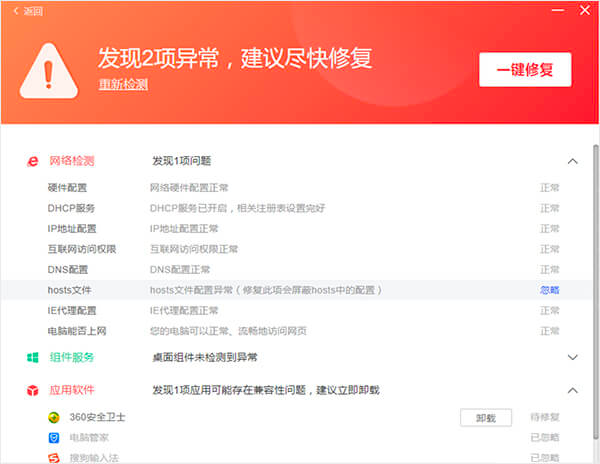Click the warning triangle icon
The image size is (600, 464).
coord(49,71)
